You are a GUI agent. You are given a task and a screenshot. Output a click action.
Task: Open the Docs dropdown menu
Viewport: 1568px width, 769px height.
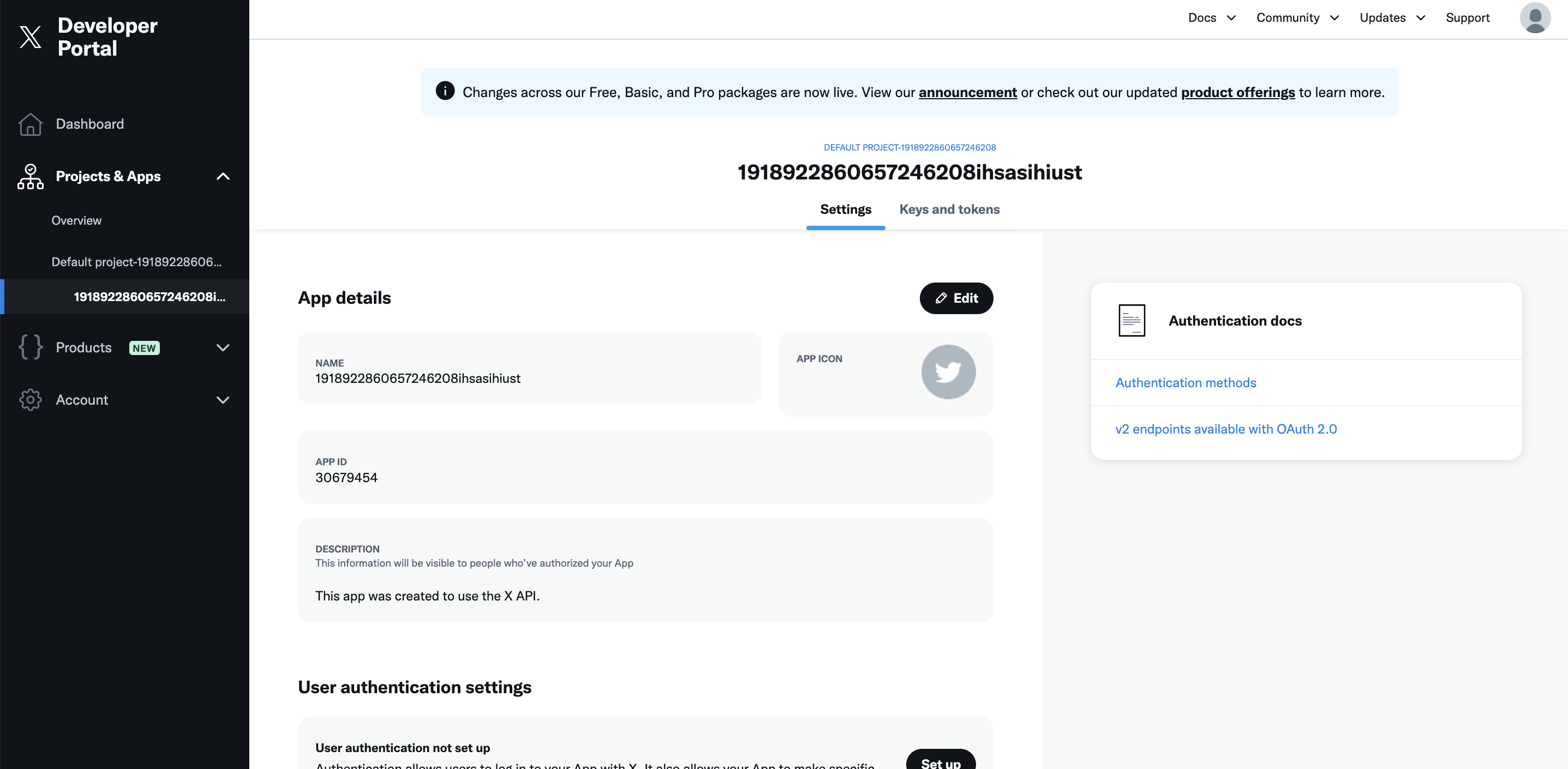(1211, 17)
